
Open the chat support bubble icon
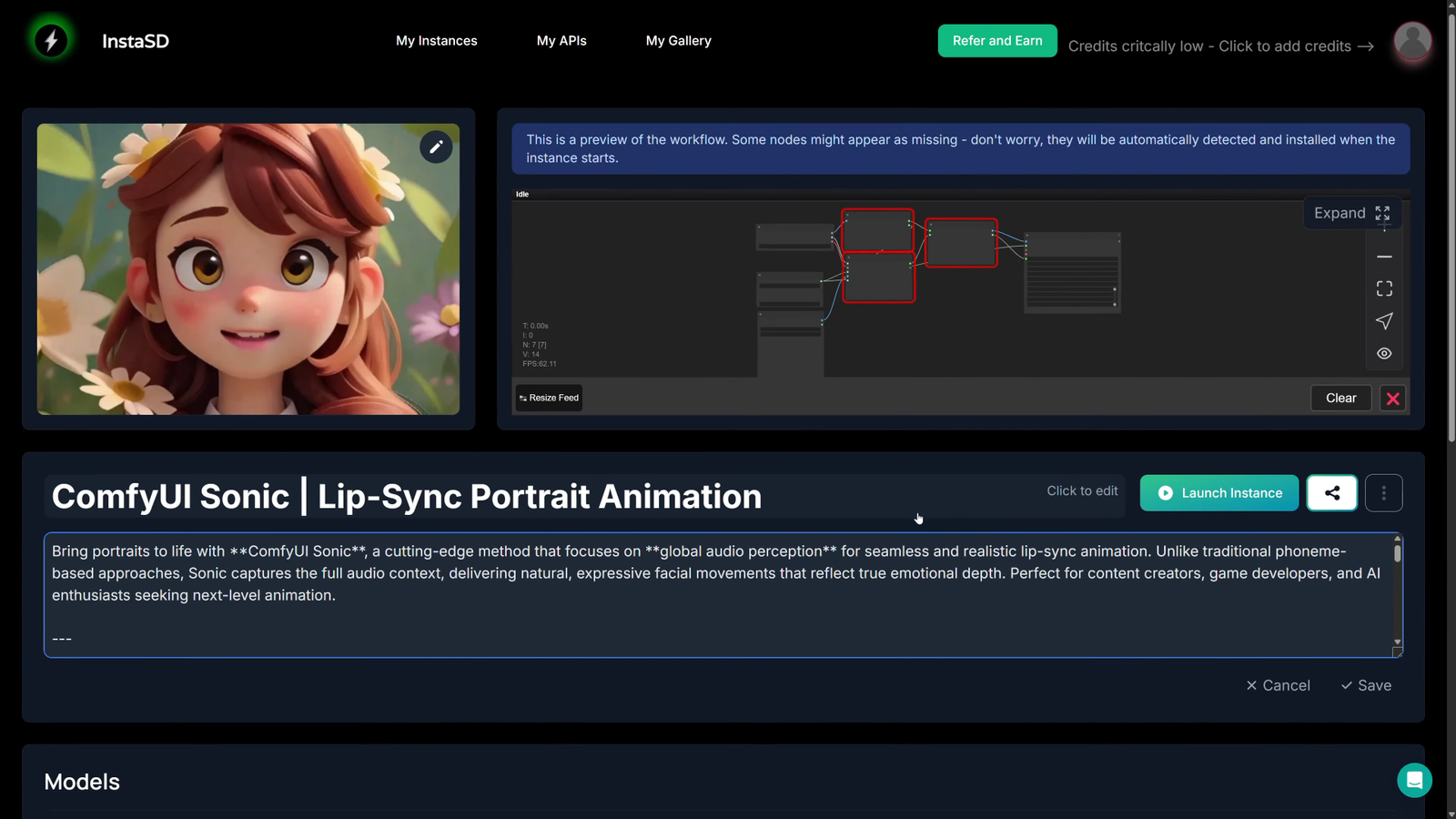(1414, 780)
